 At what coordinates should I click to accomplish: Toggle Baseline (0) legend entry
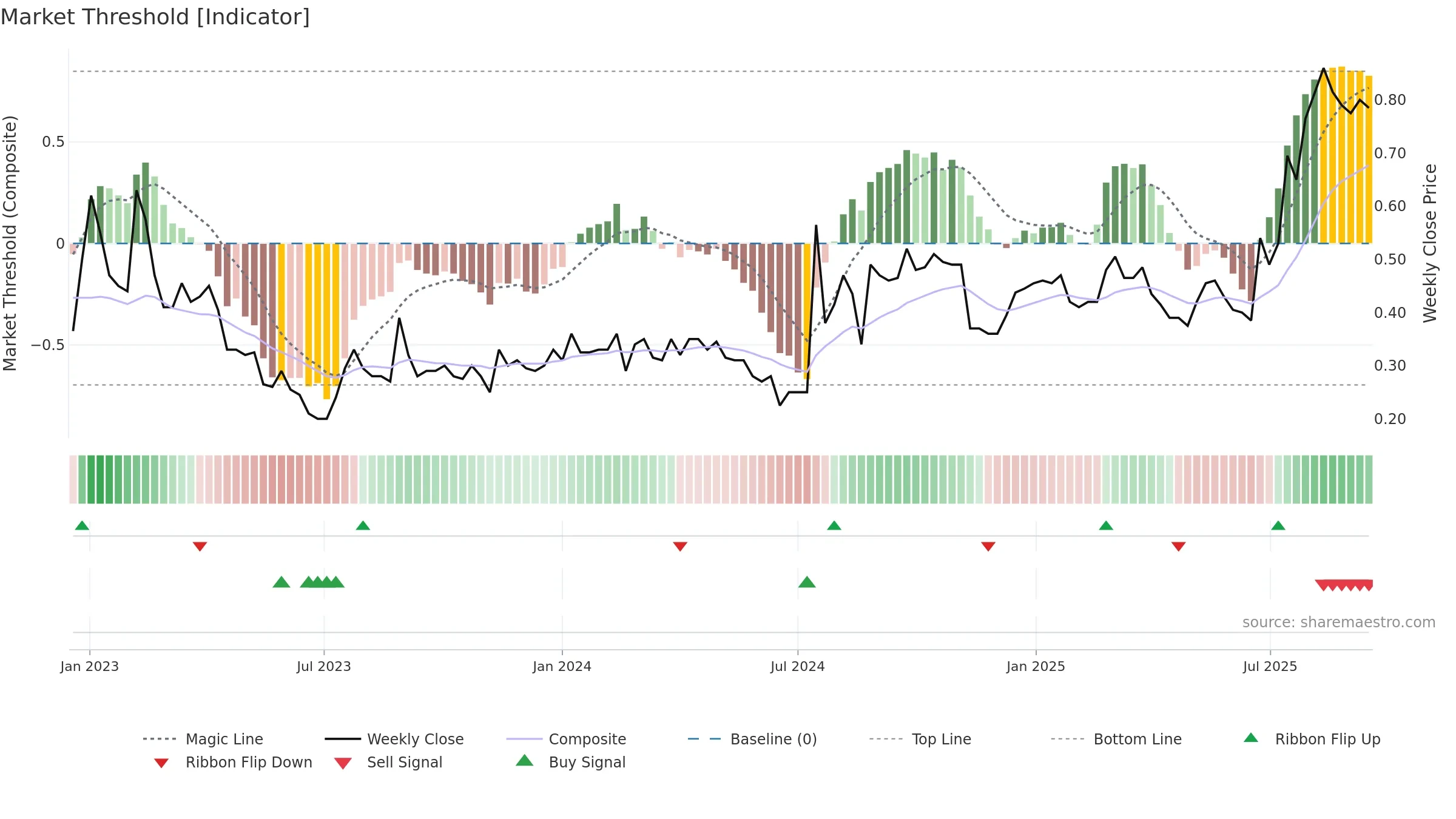[x=752, y=739]
